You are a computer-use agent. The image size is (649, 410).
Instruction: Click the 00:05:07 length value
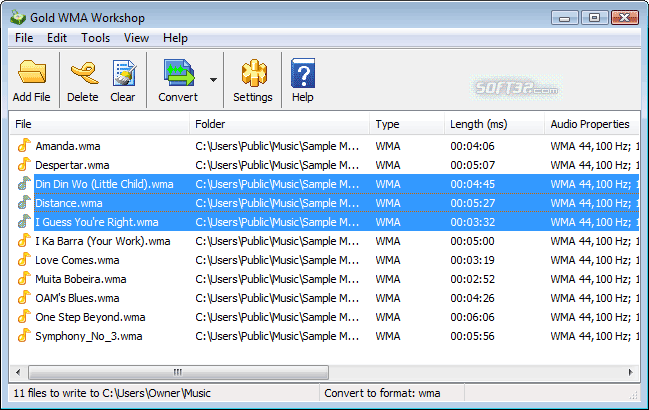473,165
